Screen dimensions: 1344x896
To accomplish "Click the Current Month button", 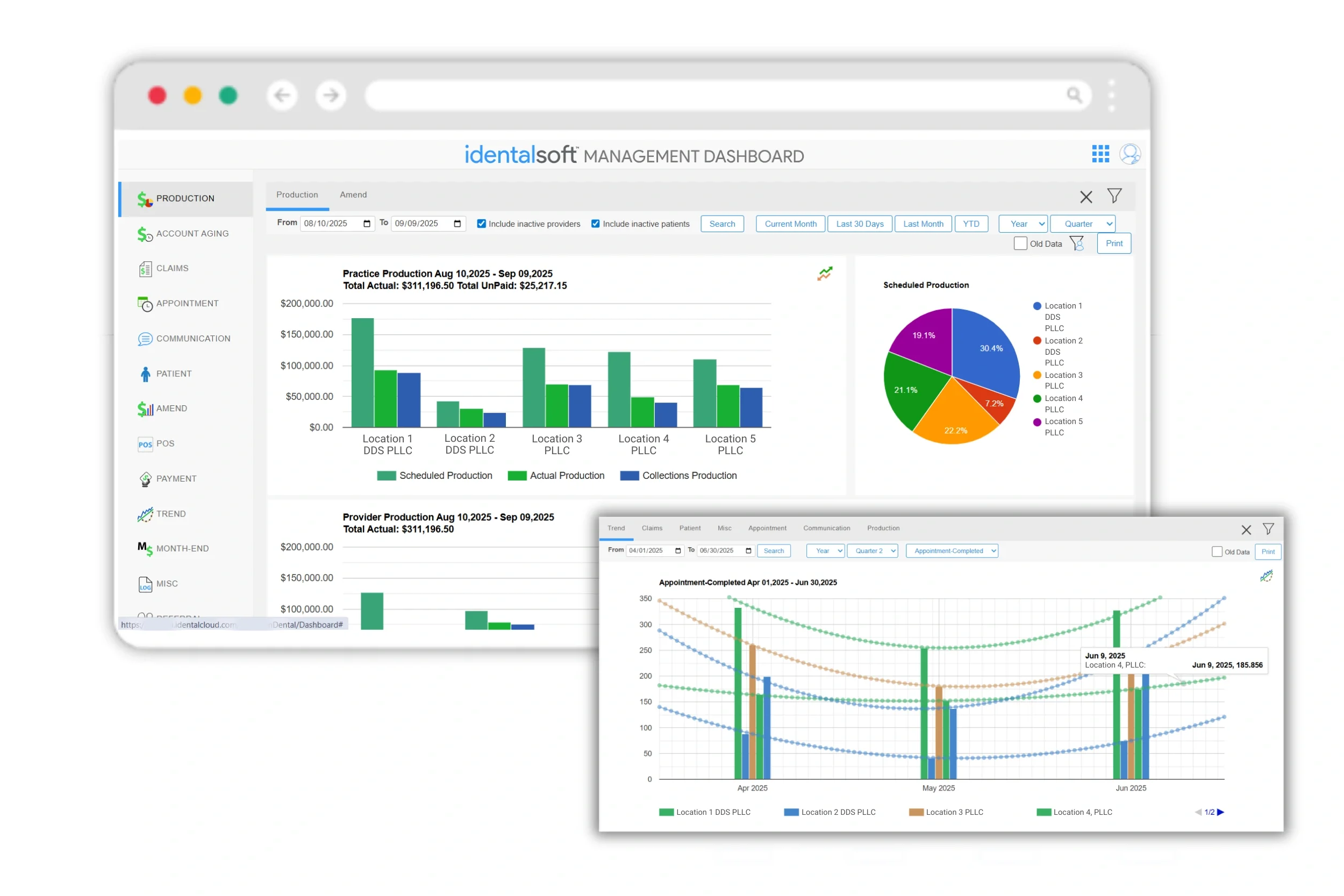I will [x=790, y=224].
